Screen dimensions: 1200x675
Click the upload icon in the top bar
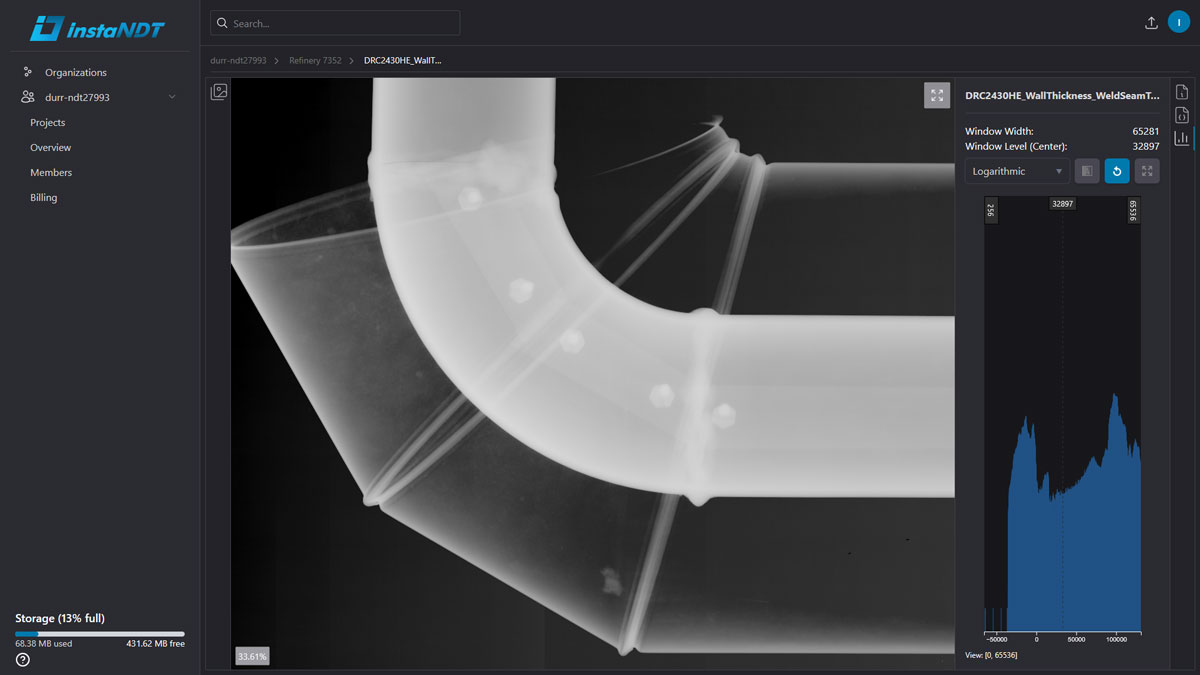tap(1151, 23)
